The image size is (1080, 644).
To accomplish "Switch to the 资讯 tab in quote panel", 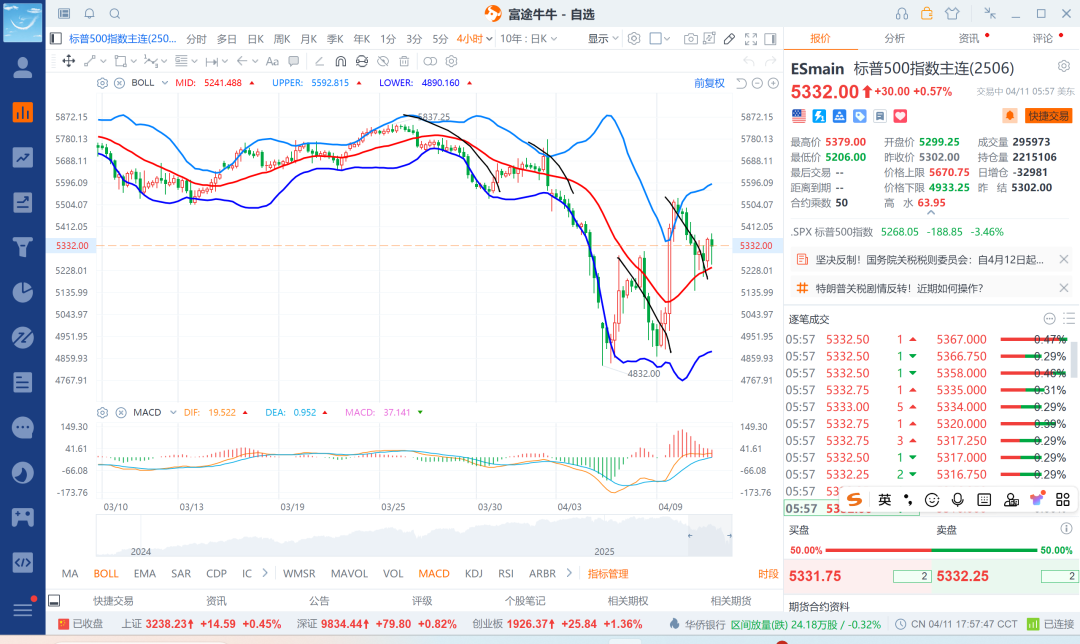I will coord(968,39).
